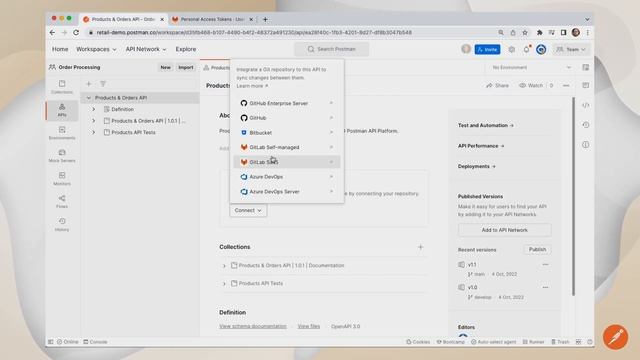Click the Postman logo floating button
The height and width of the screenshot is (360, 640).
[x=615, y=337]
